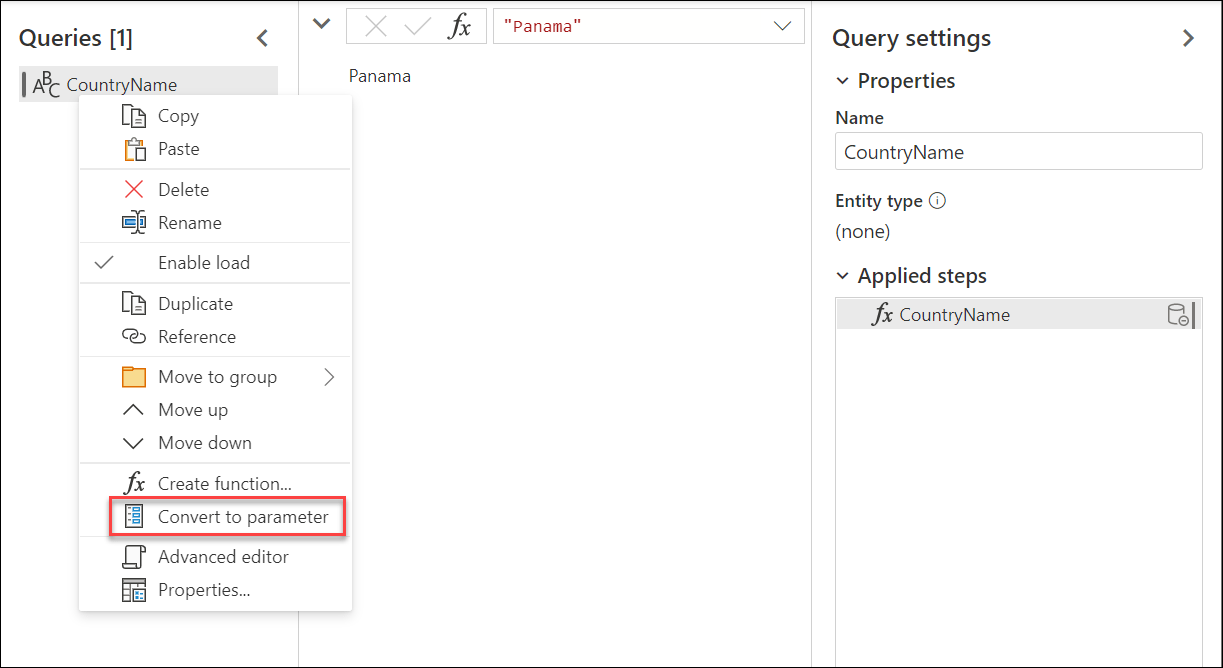Image resolution: width=1223 pixels, height=668 pixels.
Task: Click the Properties table icon
Action: pyautogui.click(x=134, y=590)
